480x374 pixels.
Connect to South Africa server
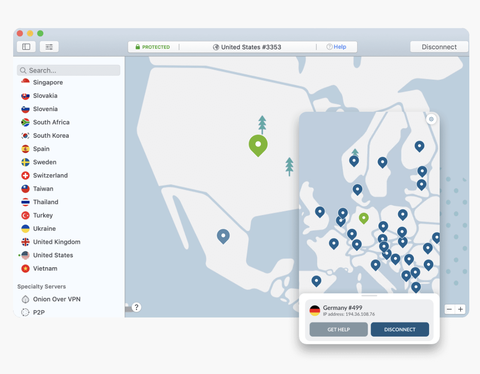click(51, 122)
